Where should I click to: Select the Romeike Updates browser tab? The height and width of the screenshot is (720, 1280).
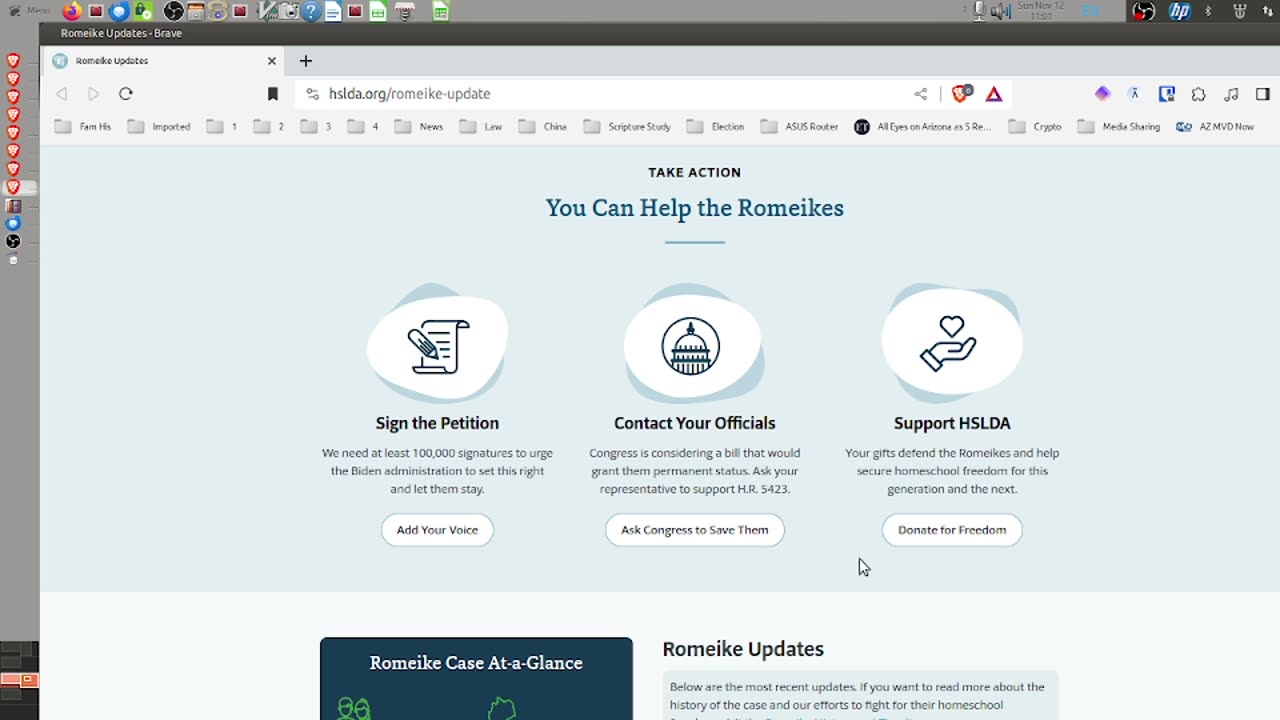click(165, 61)
